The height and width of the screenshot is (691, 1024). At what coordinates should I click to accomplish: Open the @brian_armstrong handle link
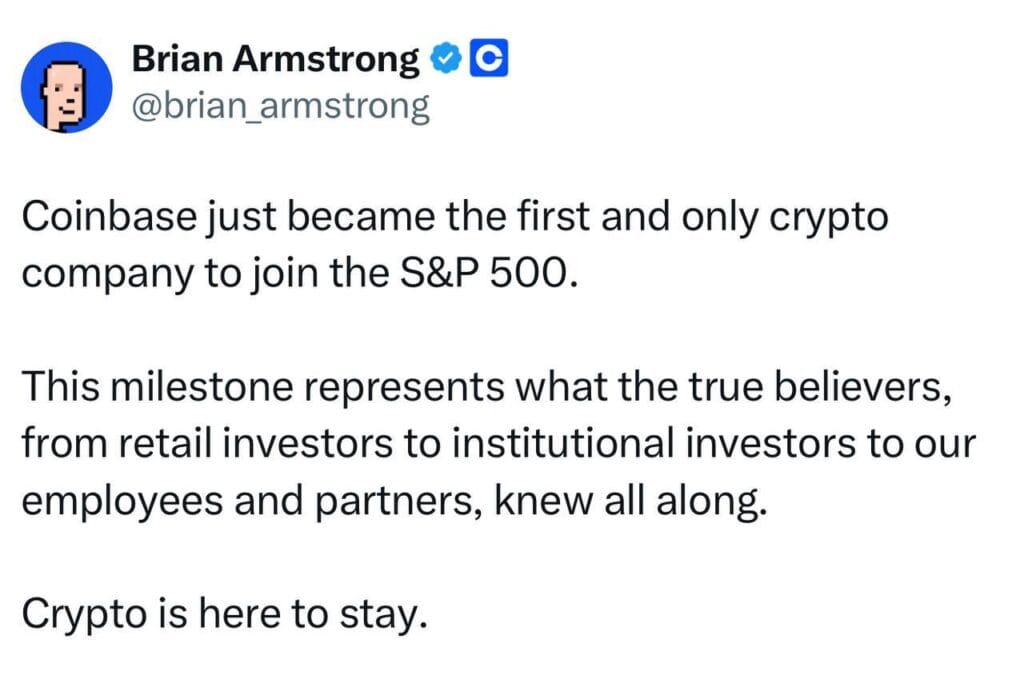(x=281, y=105)
